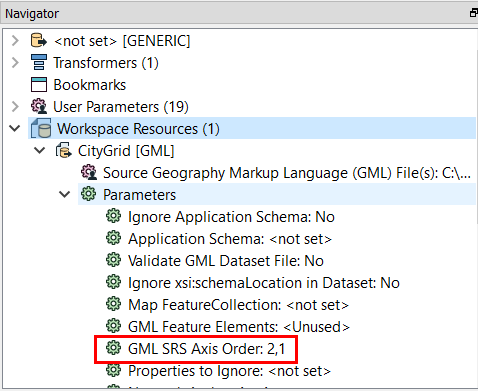This screenshot has width=478, height=391.
Task: Select Ignore xsi:schemaLocation in Dataset: No
Action: pyautogui.click(x=264, y=283)
